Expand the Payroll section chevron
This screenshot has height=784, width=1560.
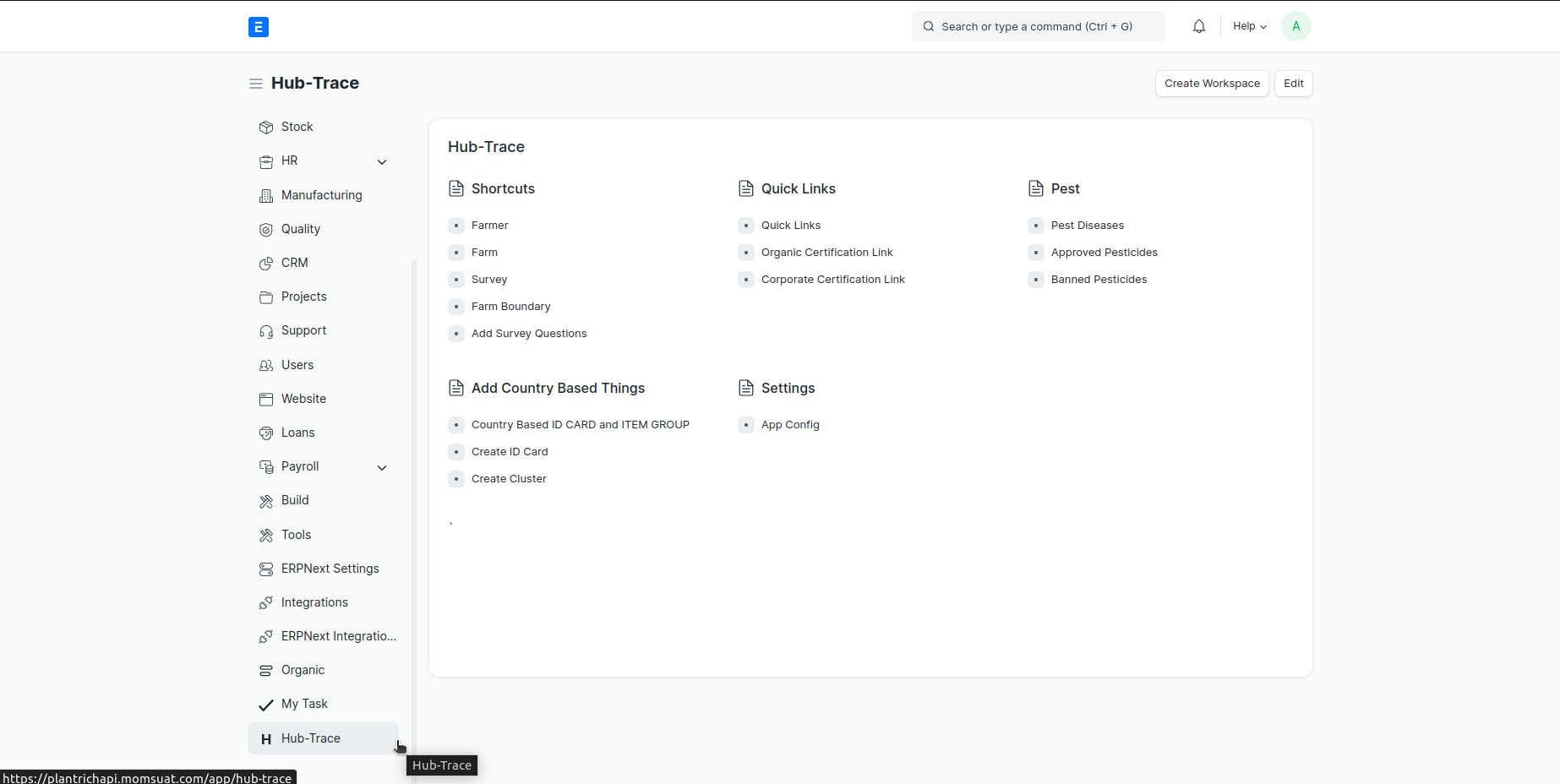click(382, 467)
